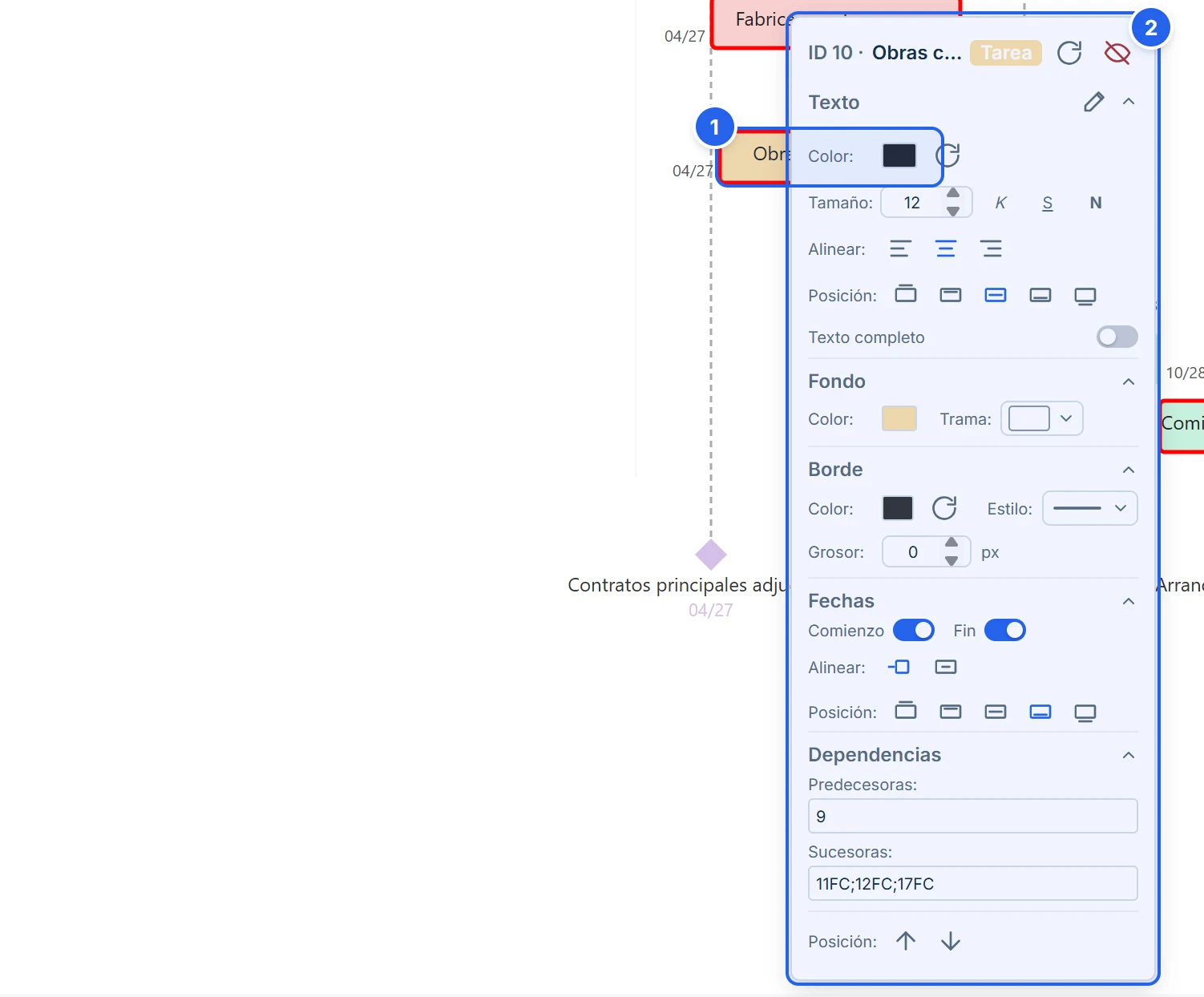Collapse the Fondo section
This screenshot has width=1204, height=997.
(x=1129, y=381)
